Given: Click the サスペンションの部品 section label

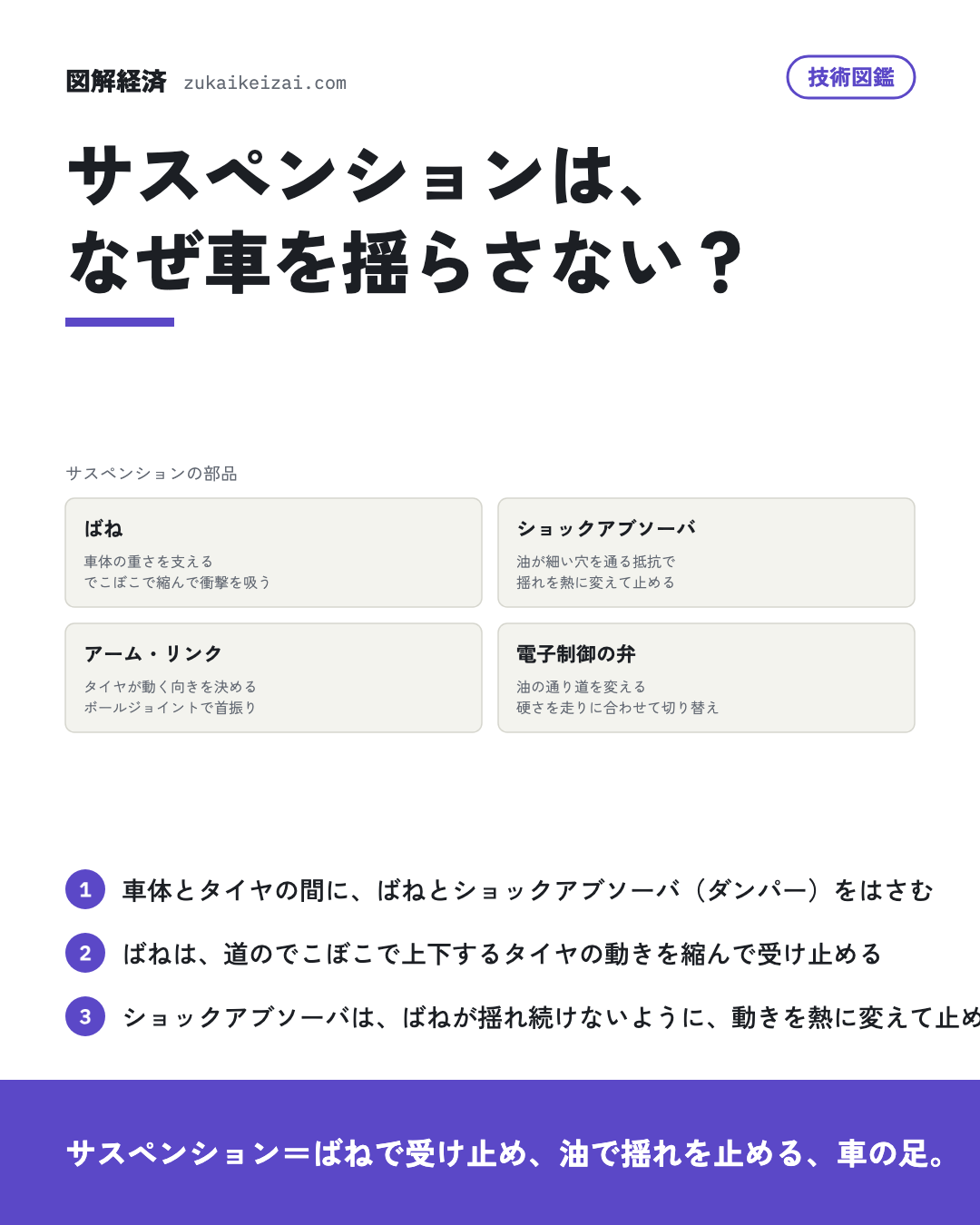Looking at the screenshot, I should click(x=152, y=473).
